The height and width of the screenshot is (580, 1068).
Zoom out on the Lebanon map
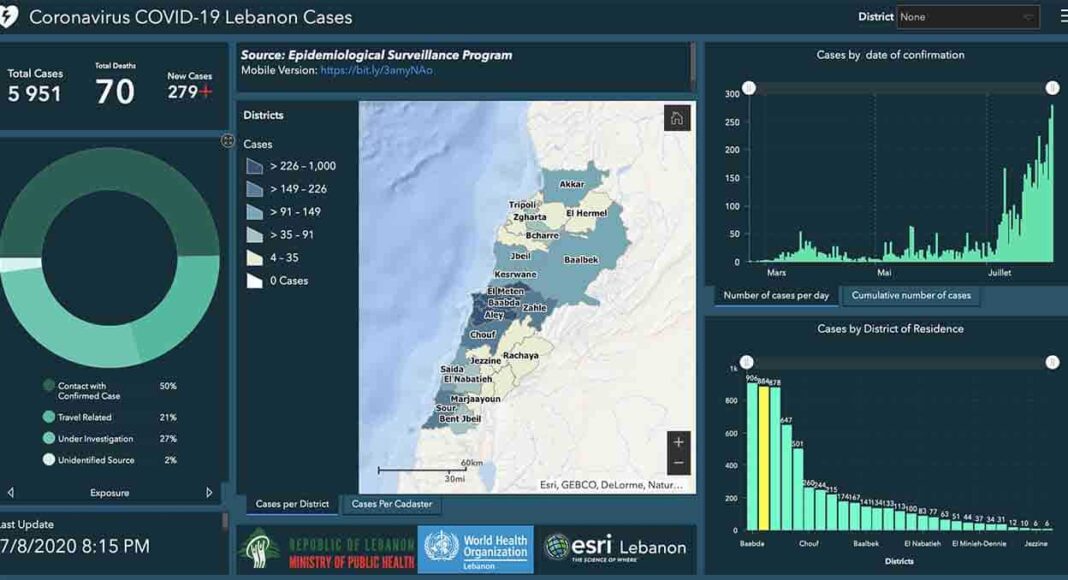679,463
